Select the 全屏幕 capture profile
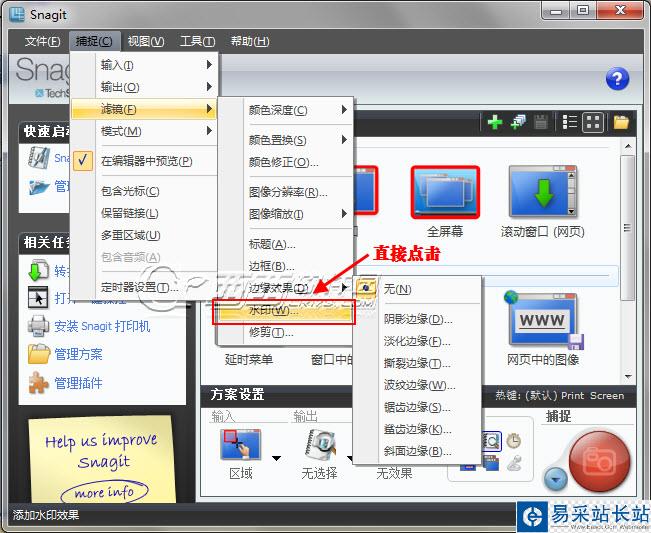 445,202
